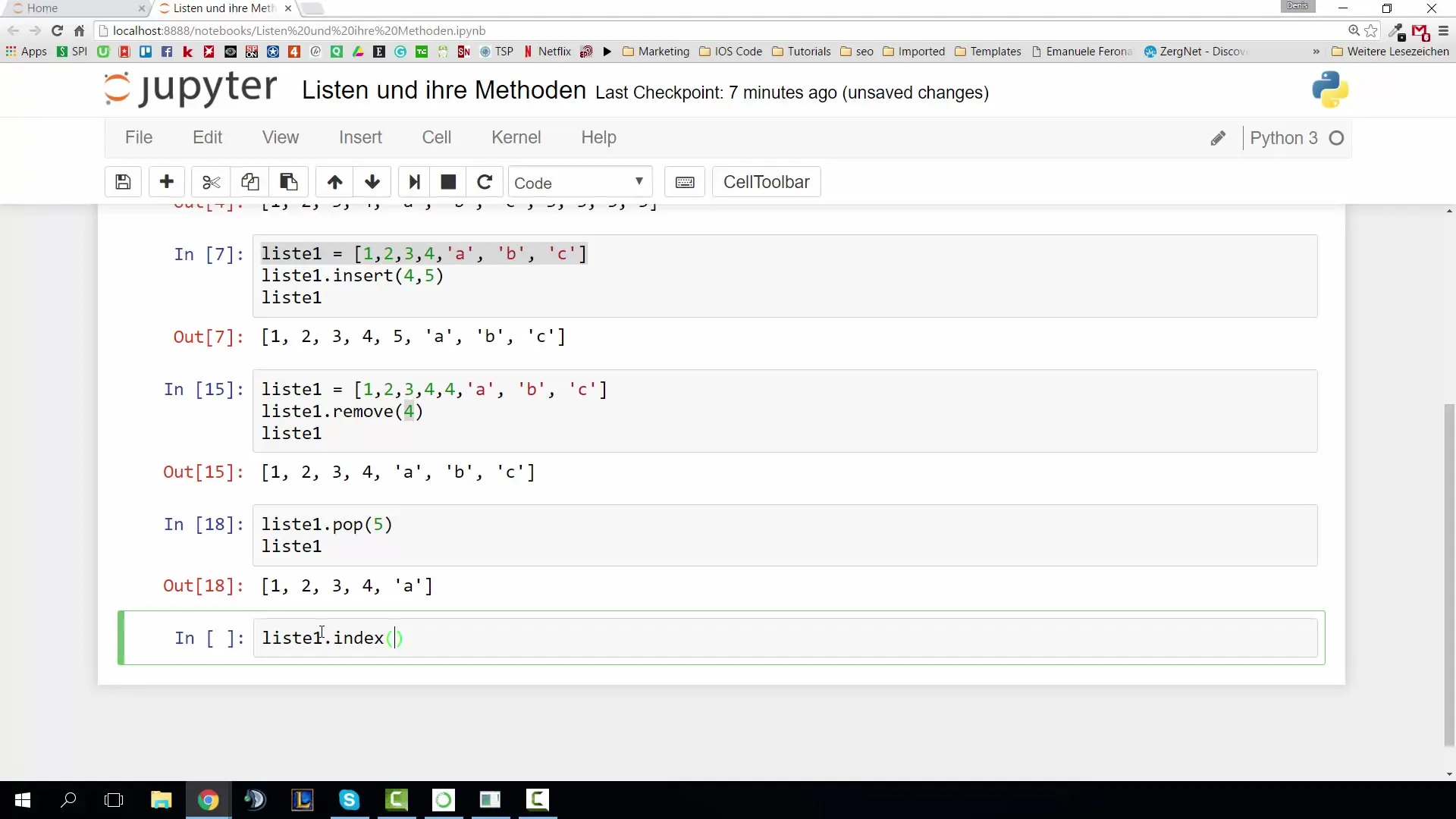Open the Gmail extension icon
The image size is (1456, 819).
point(1420,32)
